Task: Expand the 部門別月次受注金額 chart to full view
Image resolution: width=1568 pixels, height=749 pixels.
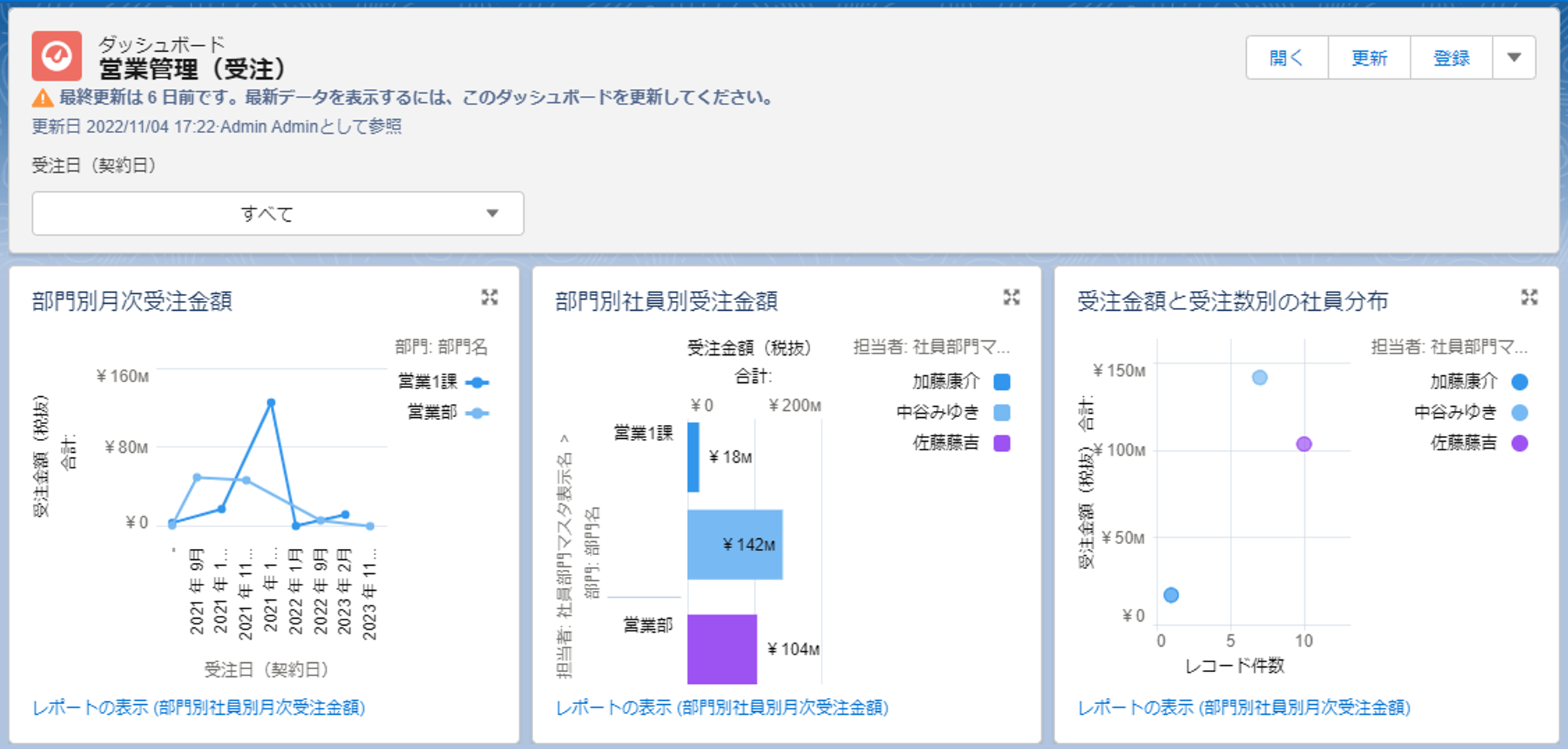Action: pos(489,297)
